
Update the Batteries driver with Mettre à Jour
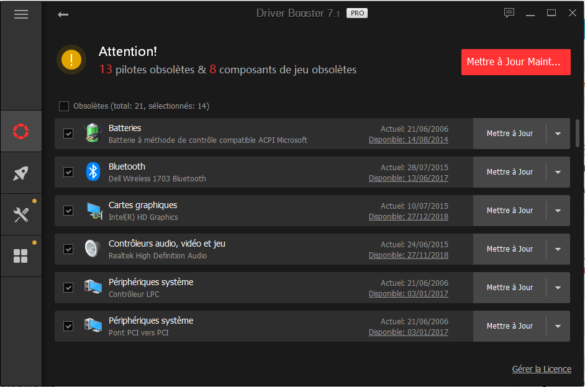pyautogui.click(x=510, y=134)
